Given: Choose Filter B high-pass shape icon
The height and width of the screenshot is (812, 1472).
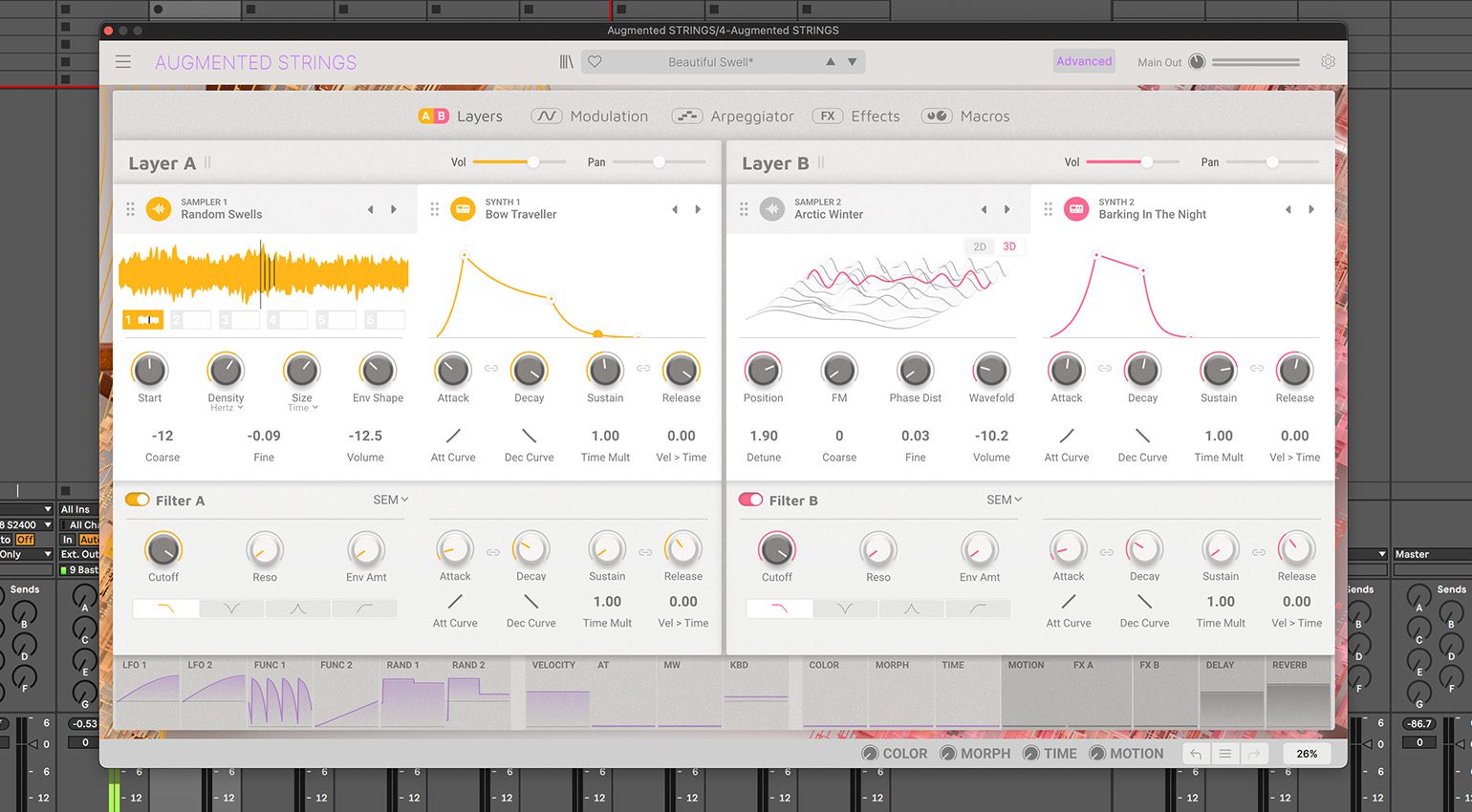Looking at the screenshot, I should (978, 609).
